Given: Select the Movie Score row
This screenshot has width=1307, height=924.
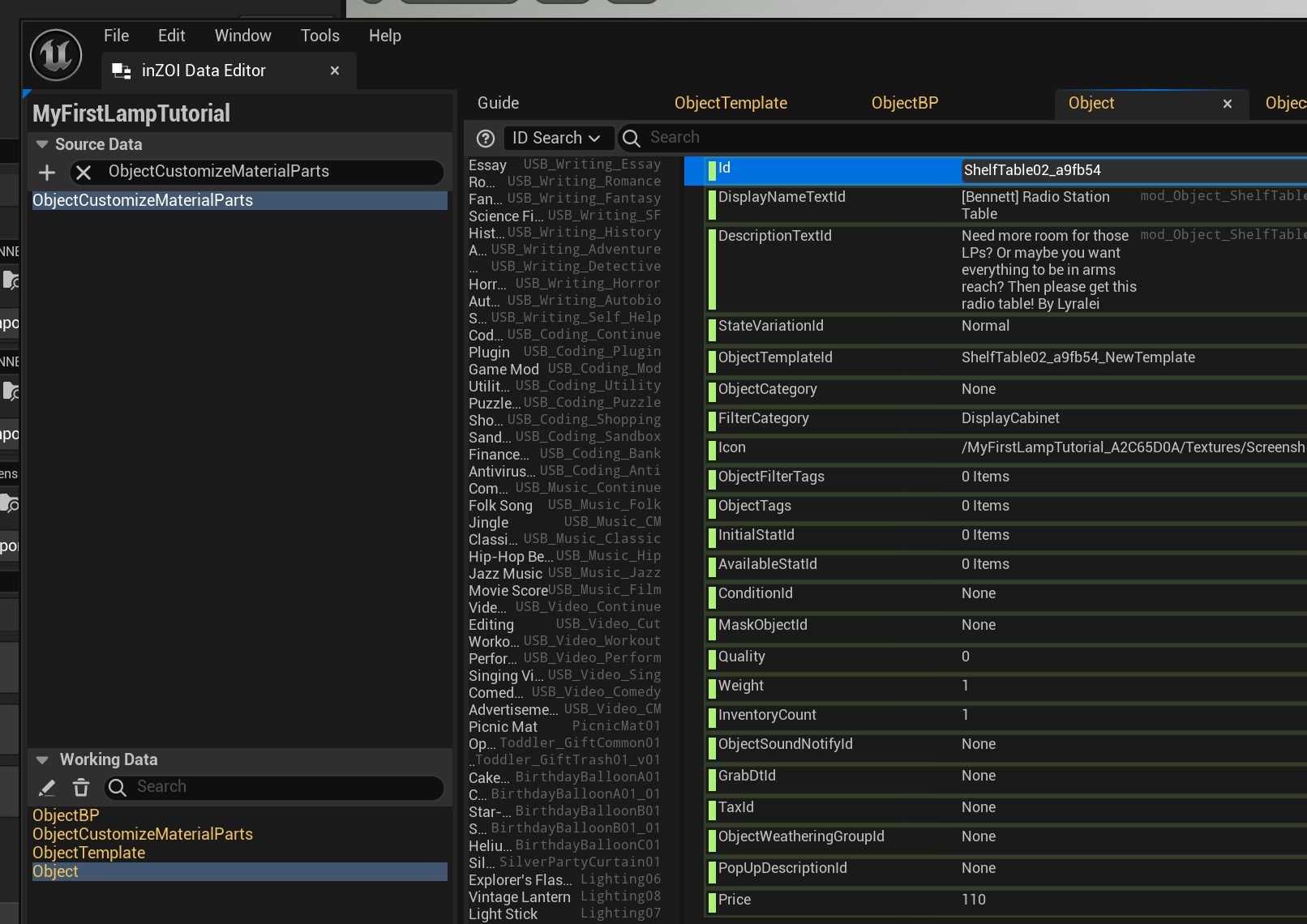Looking at the screenshot, I should 564,590.
